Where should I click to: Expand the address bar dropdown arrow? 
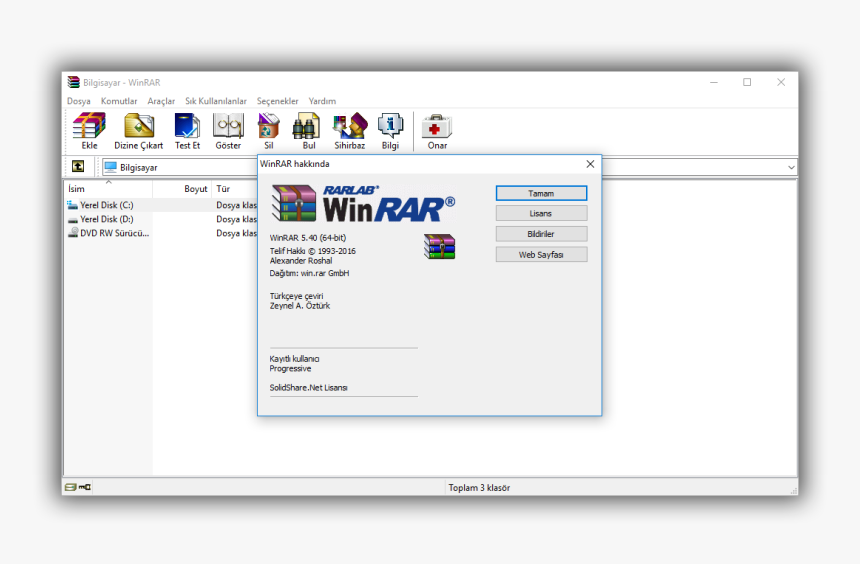[791, 167]
